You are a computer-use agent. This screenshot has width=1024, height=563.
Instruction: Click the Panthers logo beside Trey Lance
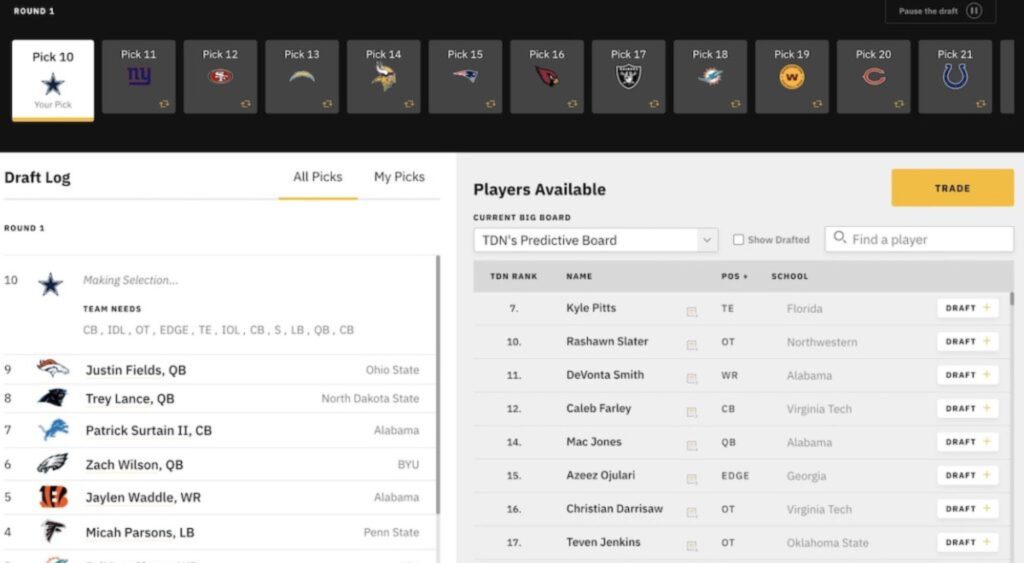(x=52, y=398)
